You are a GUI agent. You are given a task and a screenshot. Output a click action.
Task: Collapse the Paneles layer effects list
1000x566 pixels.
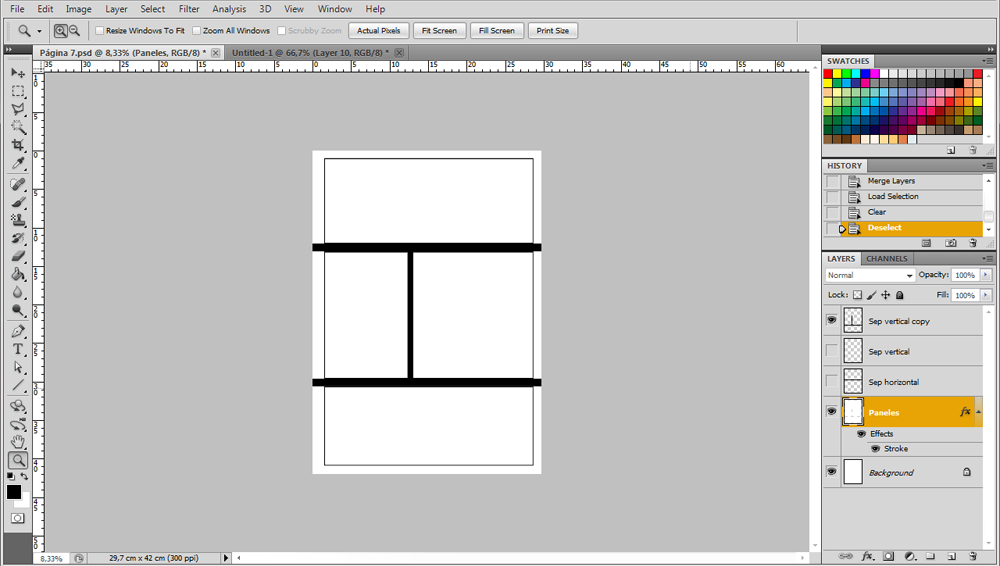[x=978, y=412]
